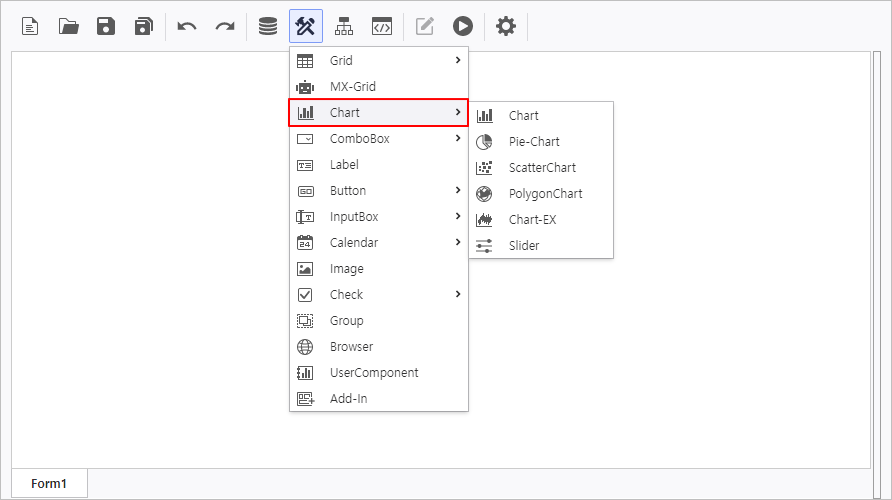Choose ScatterChart in the submenu
Viewport: 892px width, 500px height.
point(542,168)
